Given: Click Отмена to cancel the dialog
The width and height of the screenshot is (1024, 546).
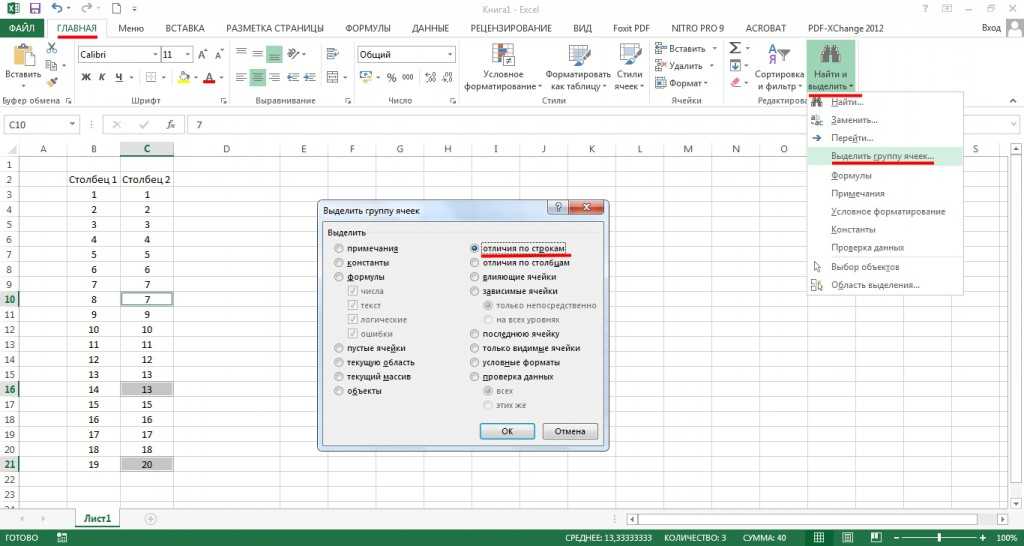Looking at the screenshot, I should pyautogui.click(x=570, y=431).
